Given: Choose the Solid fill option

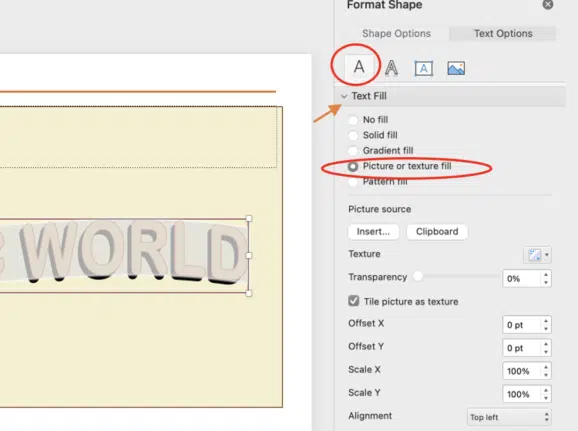Looking at the screenshot, I should point(353,135).
